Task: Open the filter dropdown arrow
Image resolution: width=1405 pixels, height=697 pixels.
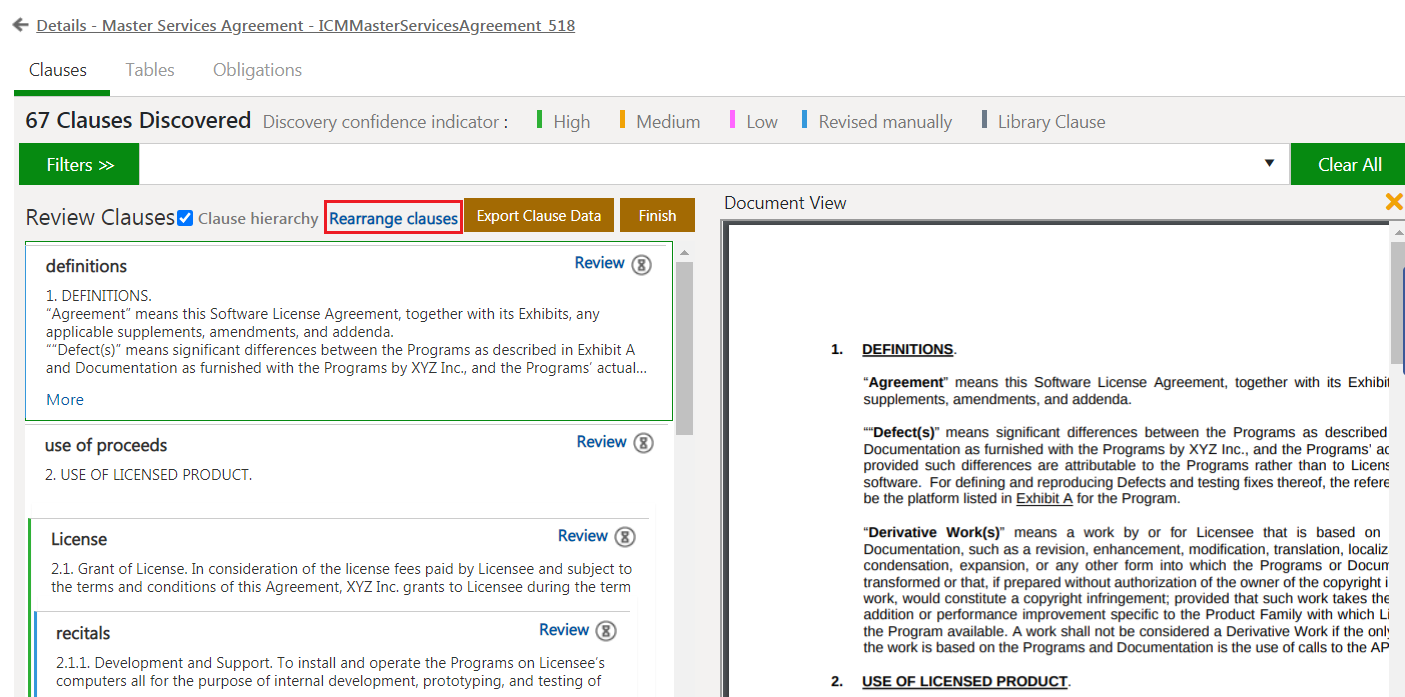Action: point(1269,164)
